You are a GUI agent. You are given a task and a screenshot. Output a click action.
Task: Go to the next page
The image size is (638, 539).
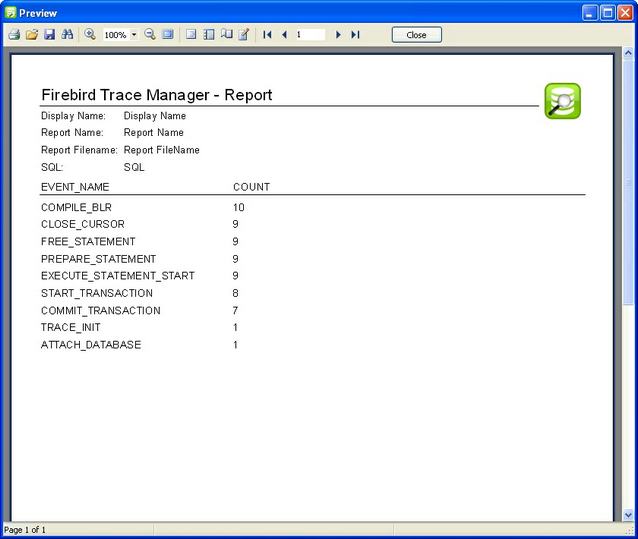click(338, 35)
